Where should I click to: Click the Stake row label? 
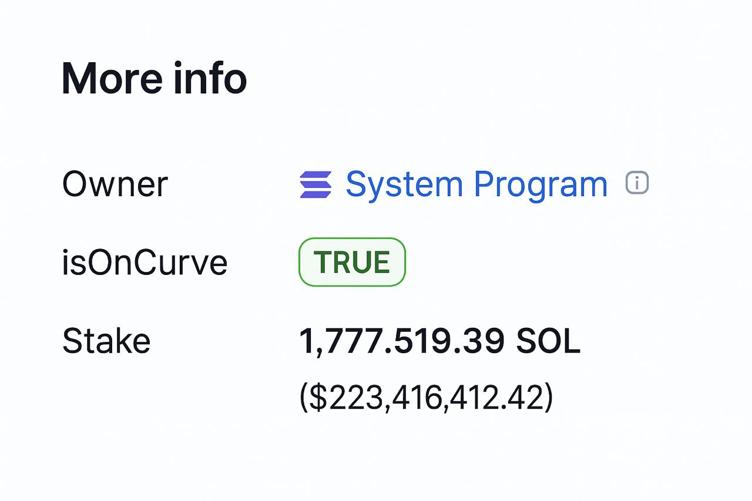pos(106,341)
